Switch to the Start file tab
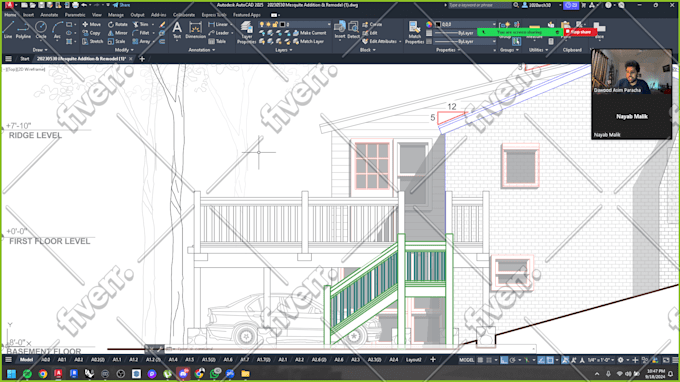The height and width of the screenshot is (382, 680). coord(24,59)
